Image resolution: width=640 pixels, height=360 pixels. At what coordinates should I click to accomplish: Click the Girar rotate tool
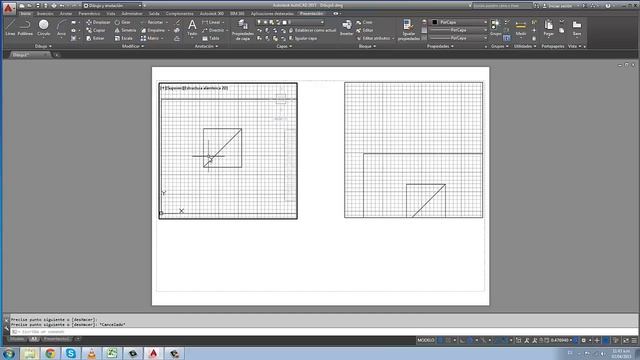click(x=122, y=22)
